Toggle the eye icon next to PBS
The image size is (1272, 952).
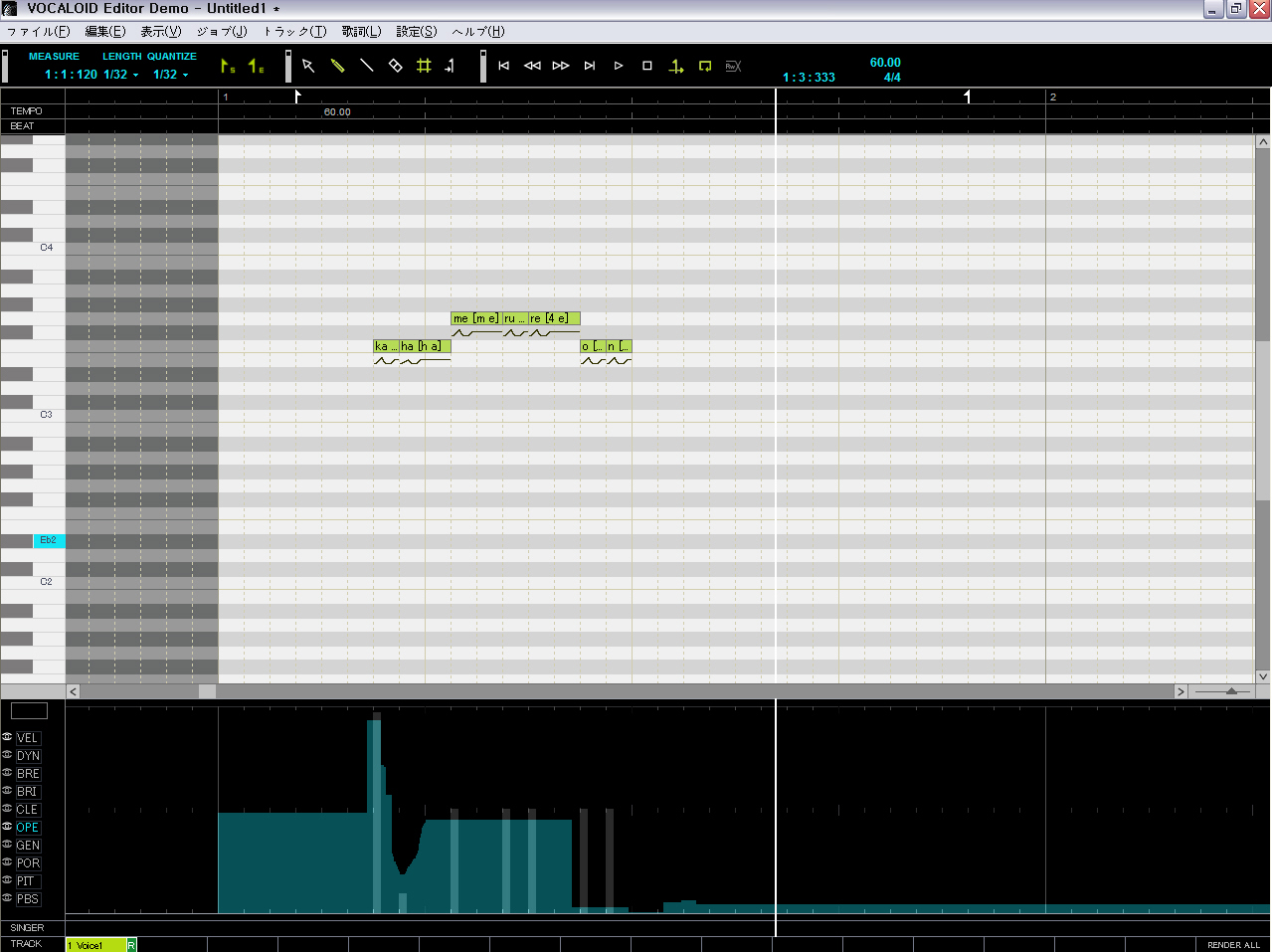[x=7, y=898]
